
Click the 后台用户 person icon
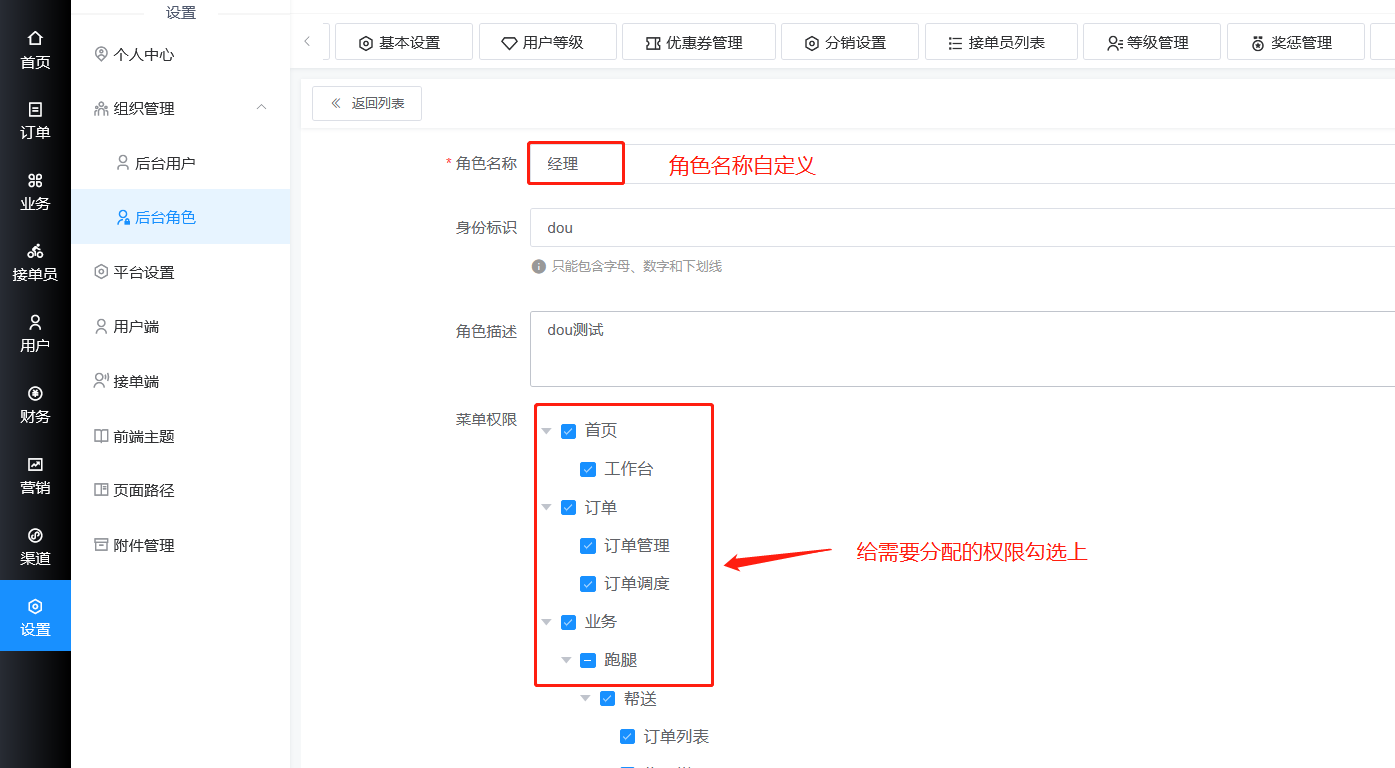(123, 162)
